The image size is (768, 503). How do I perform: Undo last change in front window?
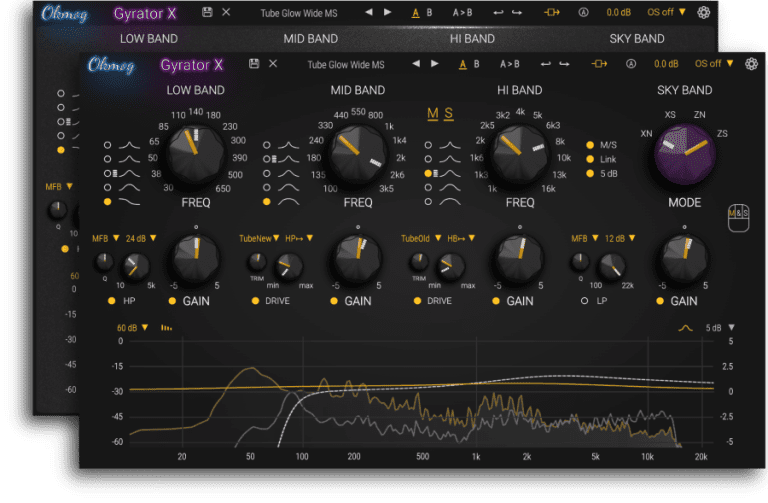[x=546, y=64]
